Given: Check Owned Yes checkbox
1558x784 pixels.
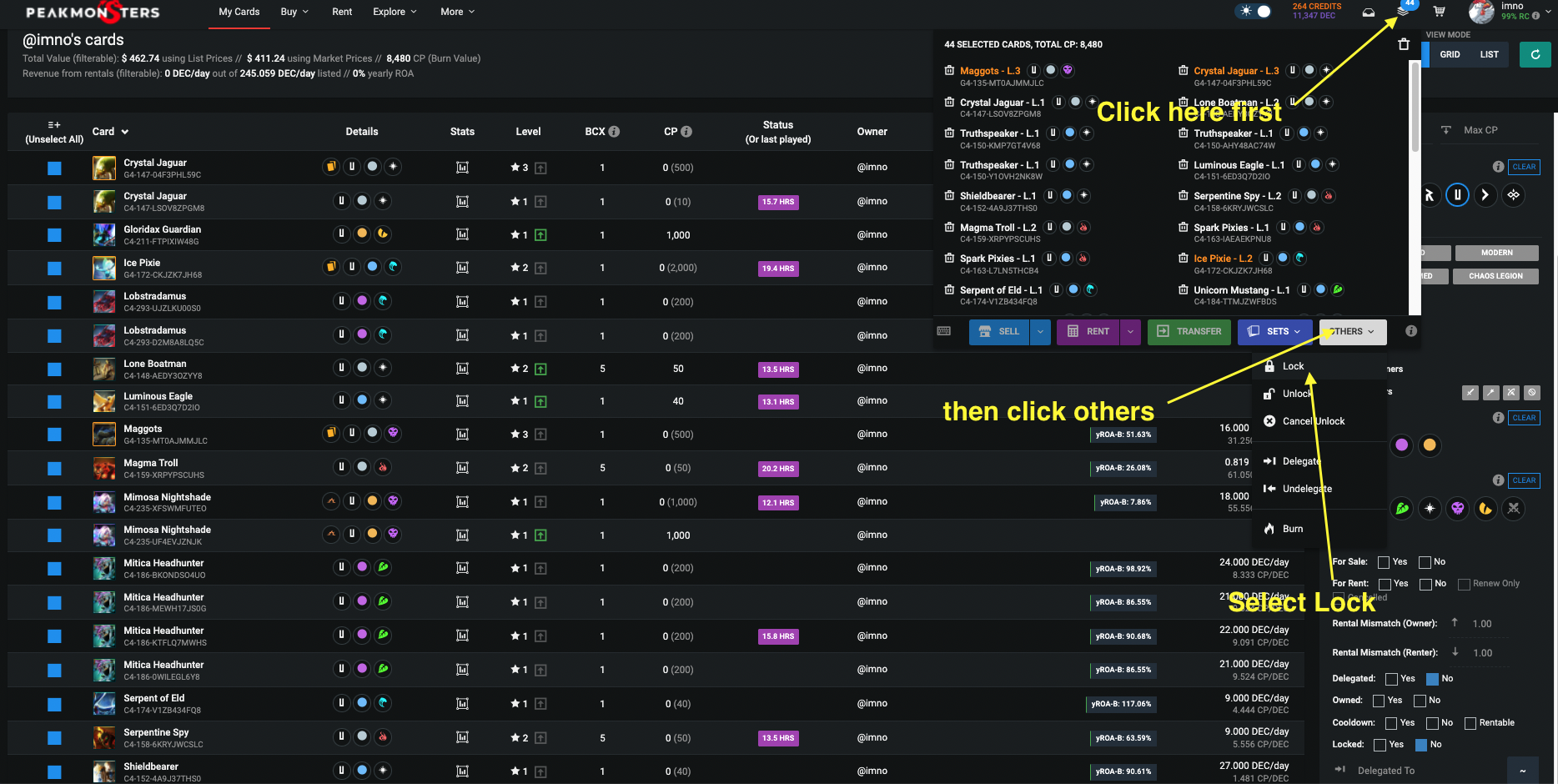Looking at the screenshot, I should [x=1379, y=701].
